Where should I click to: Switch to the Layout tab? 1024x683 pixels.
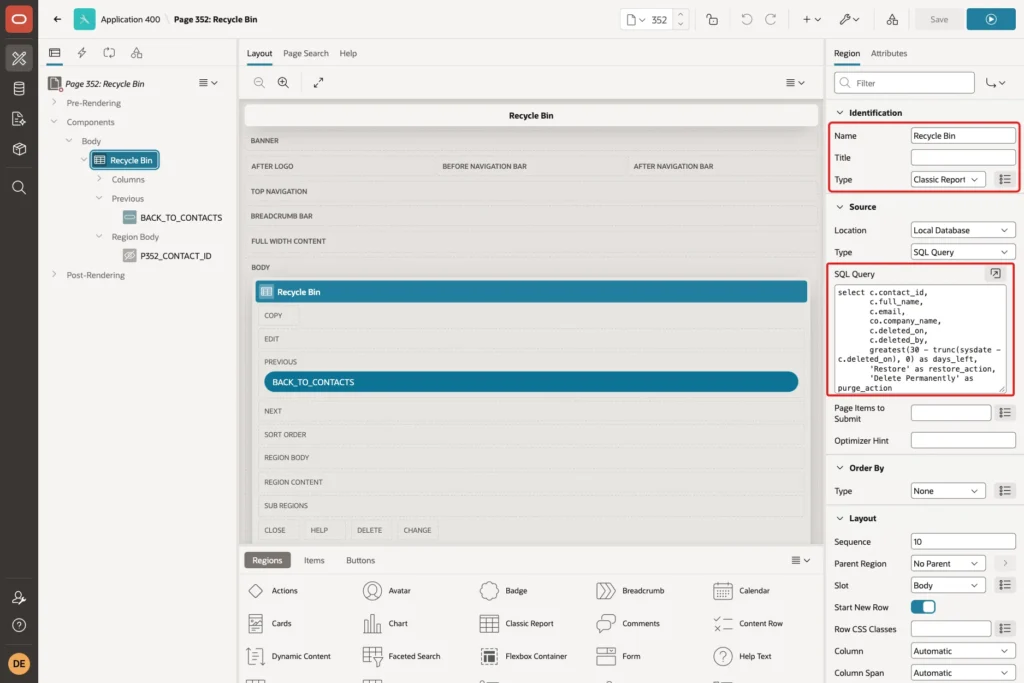(259, 54)
